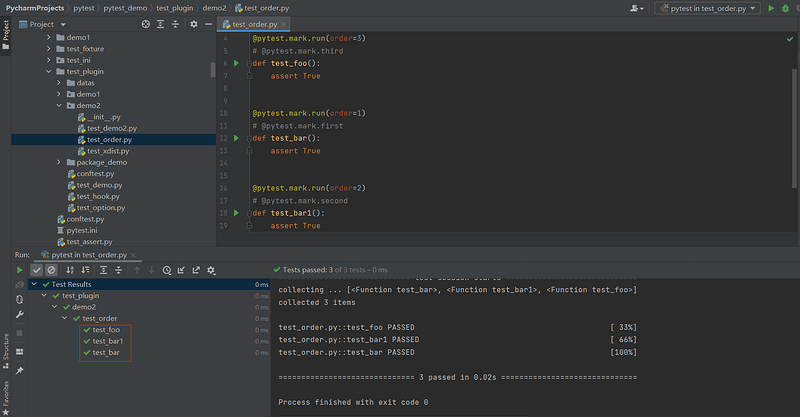
Task: Collapse the test_plugin folder
Action: (x=48, y=71)
